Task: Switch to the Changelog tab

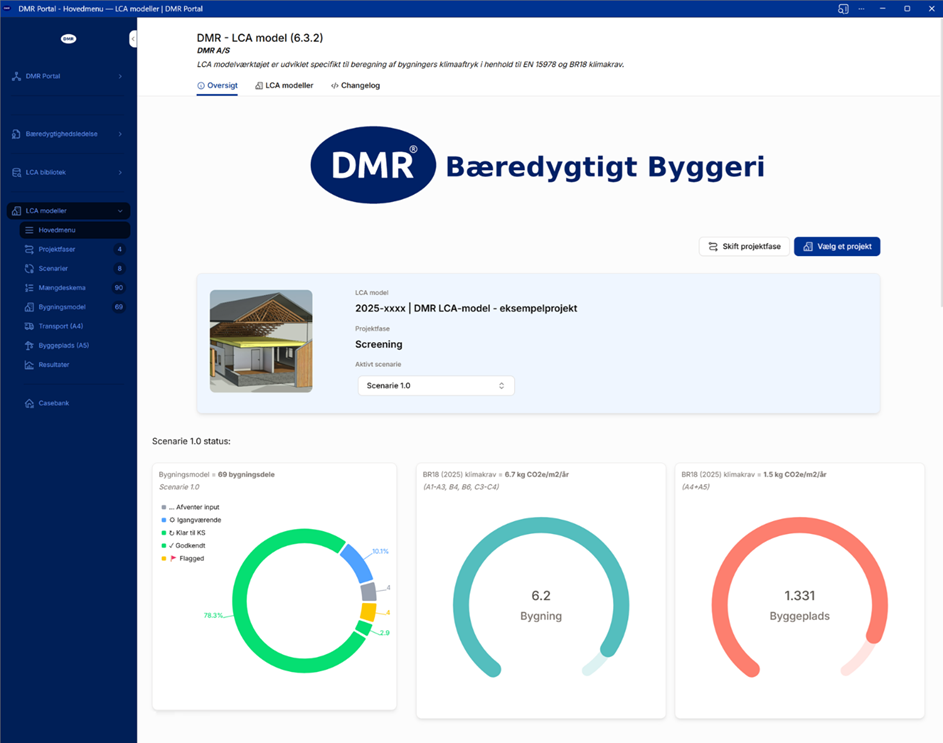Action: pyautogui.click(x=355, y=86)
